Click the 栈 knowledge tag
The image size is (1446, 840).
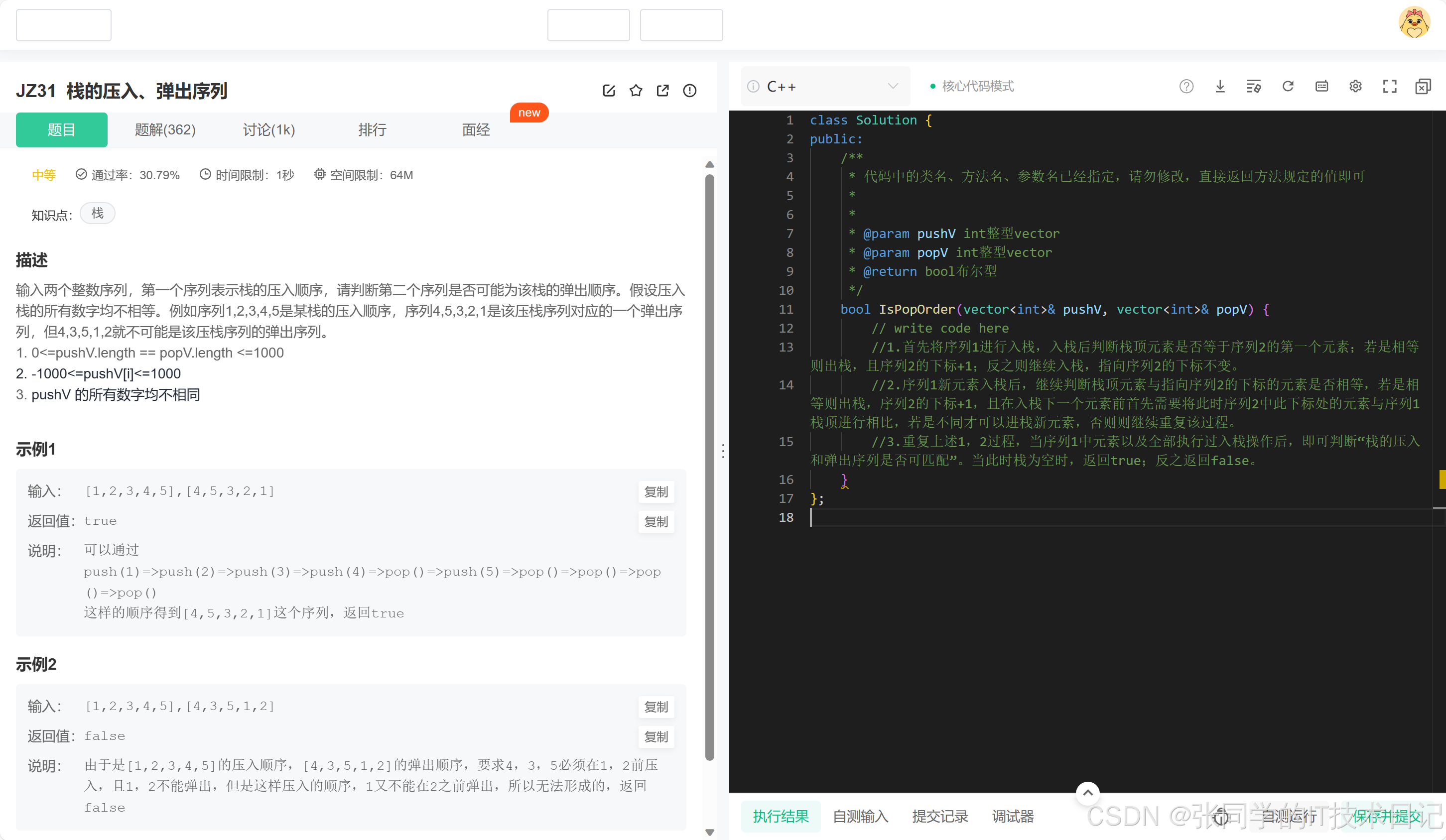pos(98,214)
